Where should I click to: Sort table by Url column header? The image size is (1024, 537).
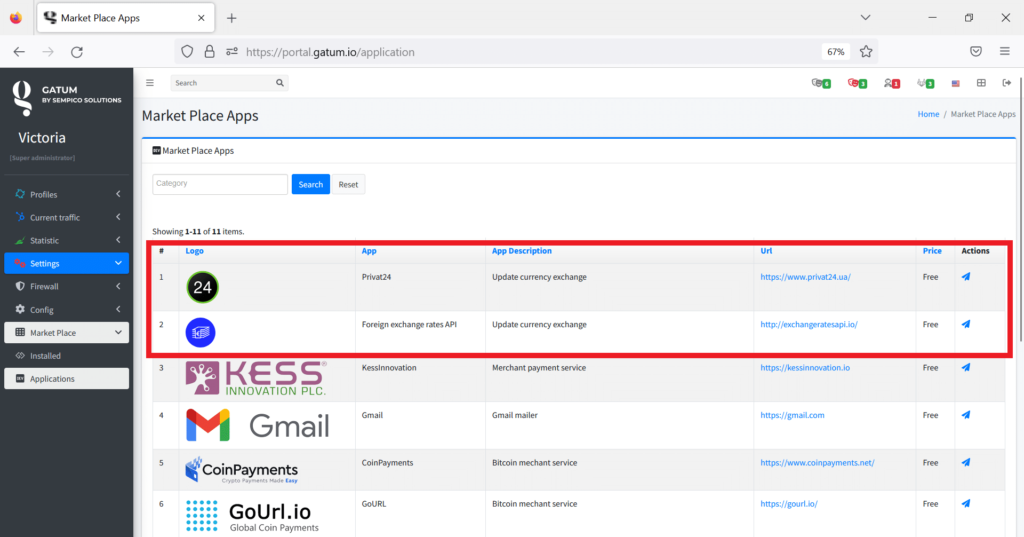click(x=766, y=251)
